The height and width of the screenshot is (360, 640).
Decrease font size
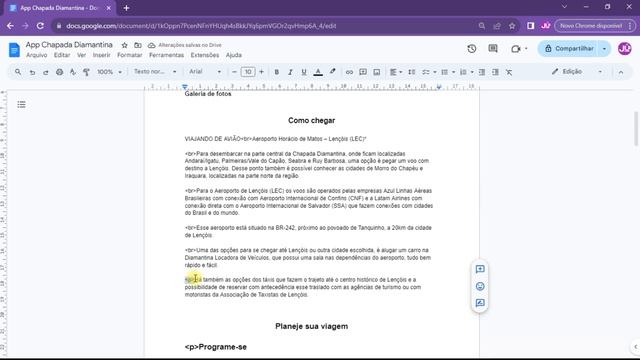pyautogui.click(x=234, y=72)
